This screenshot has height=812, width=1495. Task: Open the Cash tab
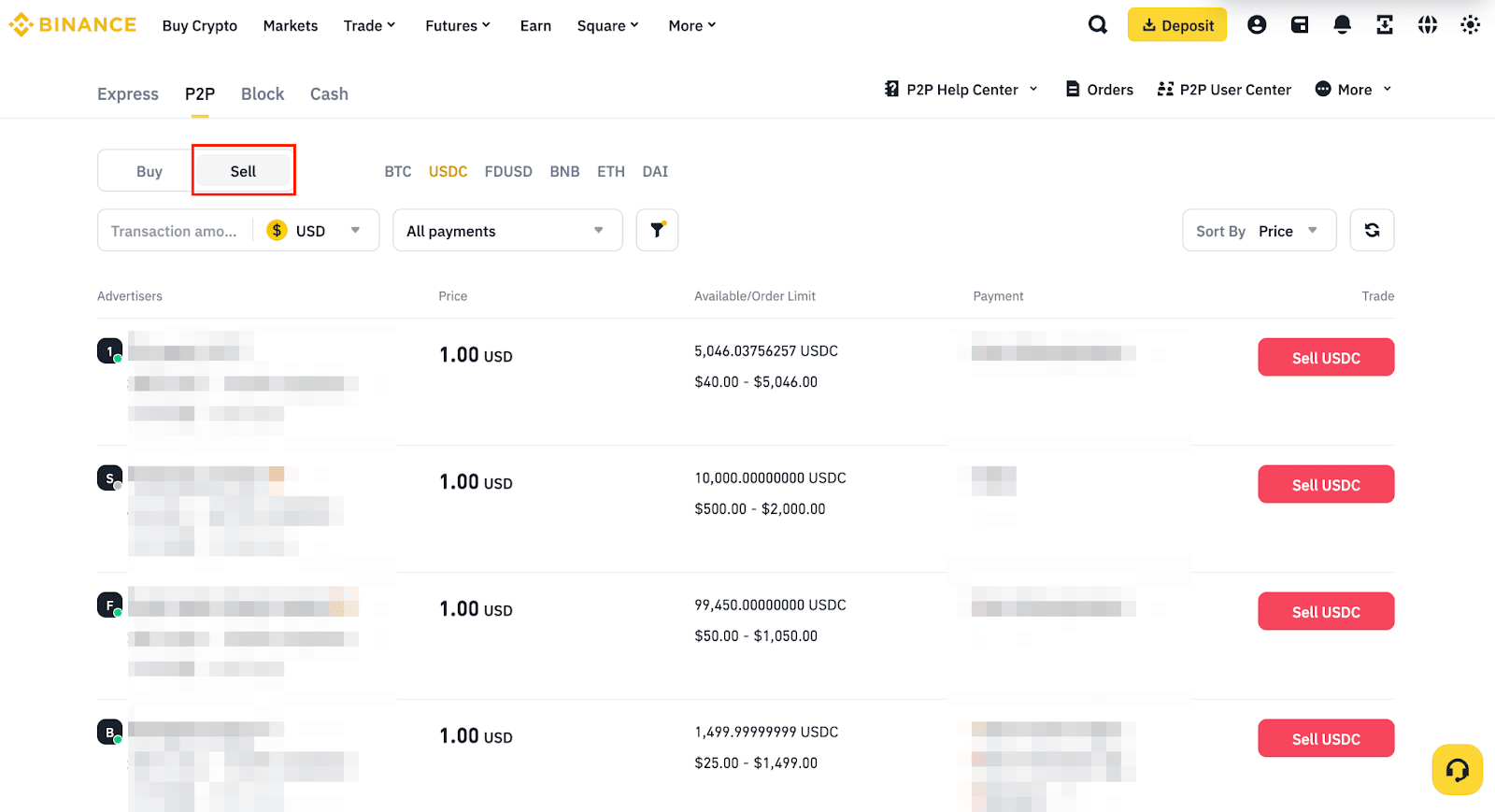pos(329,93)
